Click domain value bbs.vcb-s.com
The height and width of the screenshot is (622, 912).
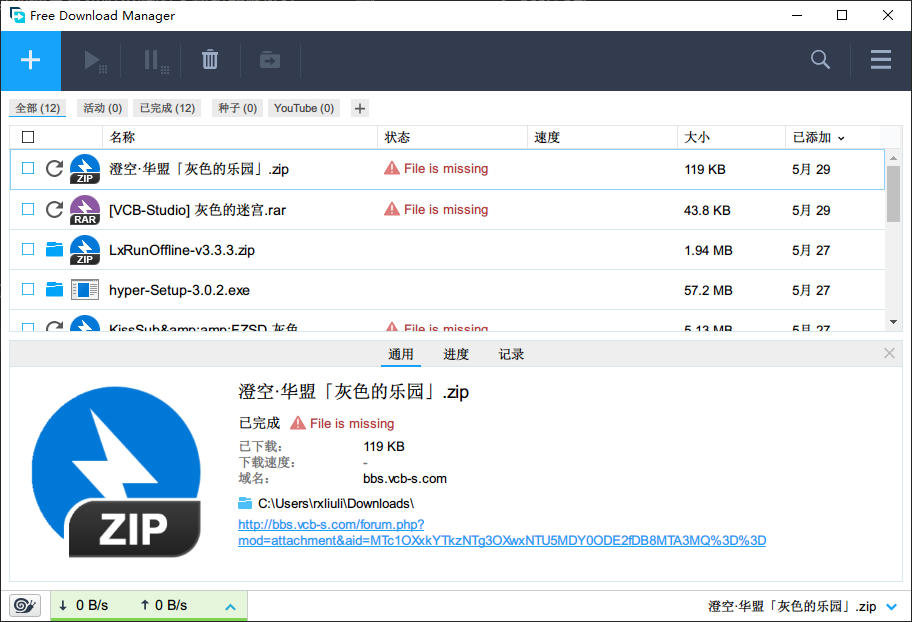pos(405,479)
